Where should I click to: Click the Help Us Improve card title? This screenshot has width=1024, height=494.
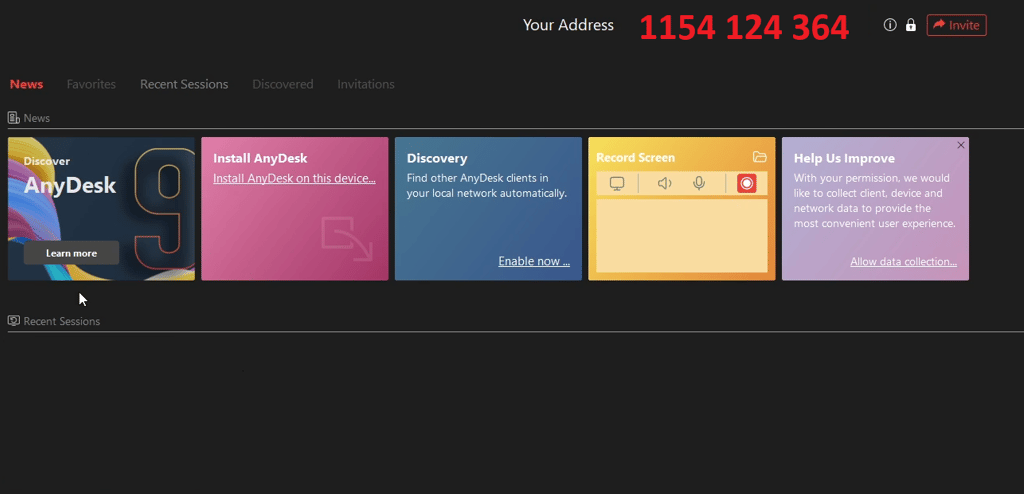pyautogui.click(x=844, y=158)
